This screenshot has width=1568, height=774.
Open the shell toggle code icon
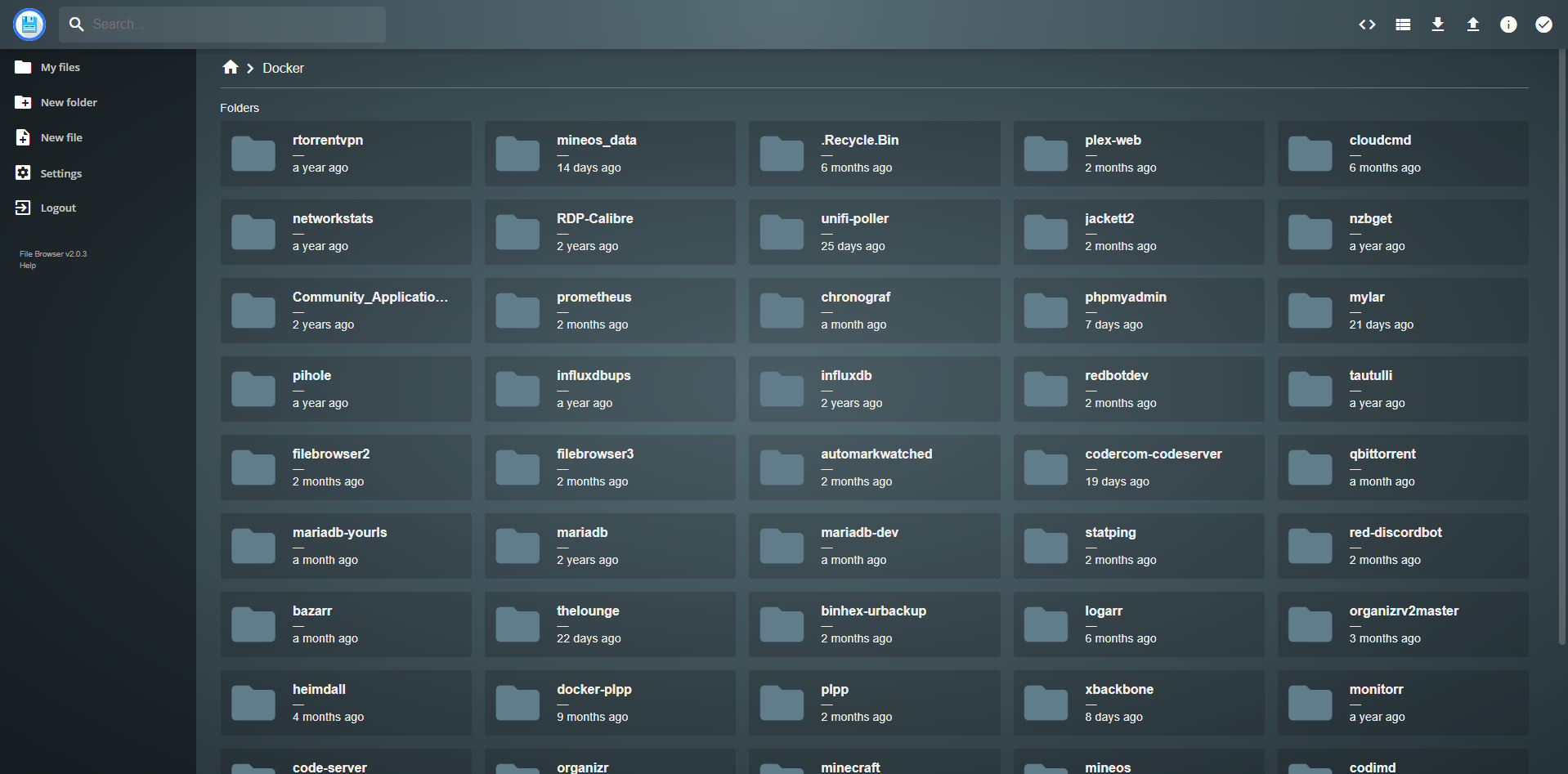click(1367, 25)
